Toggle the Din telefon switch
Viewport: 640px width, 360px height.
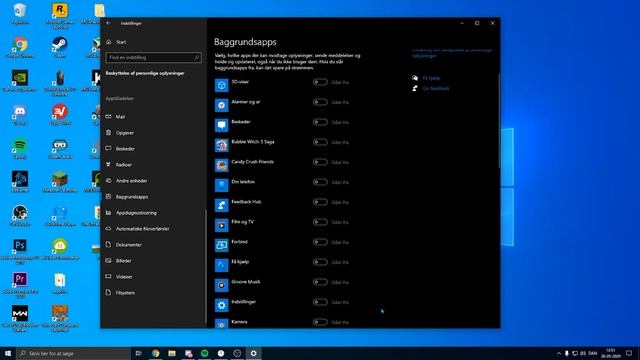click(320, 182)
